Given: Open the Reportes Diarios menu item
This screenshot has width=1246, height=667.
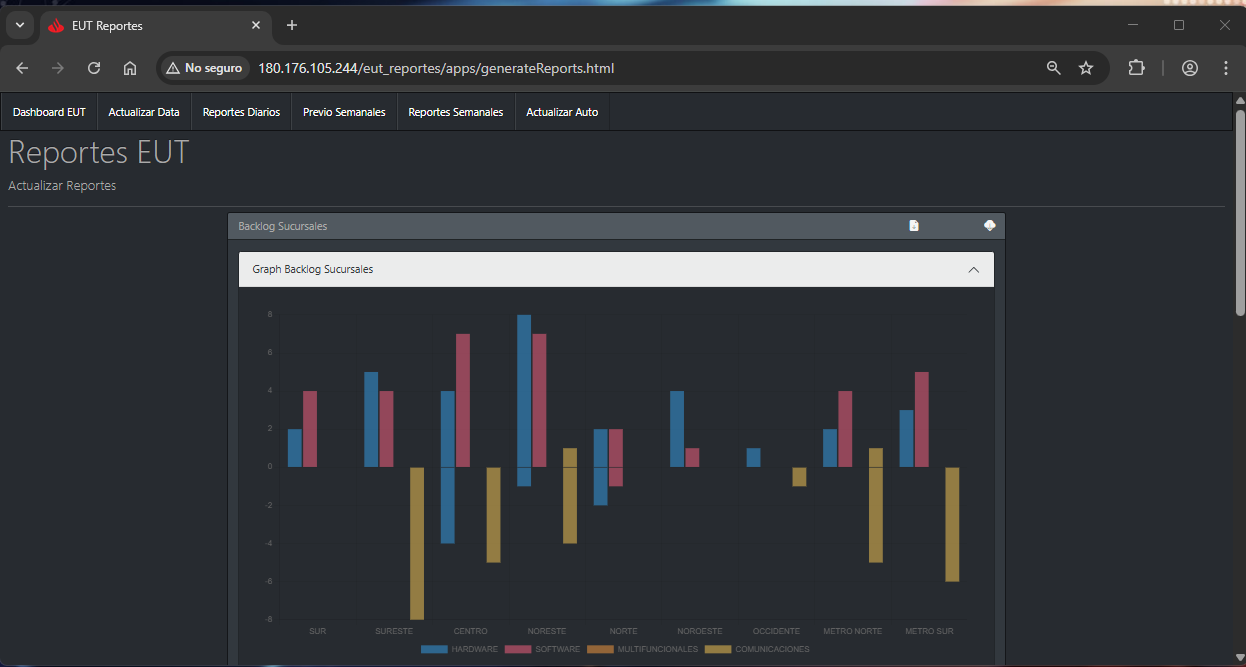Looking at the screenshot, I should pos(241,112).
